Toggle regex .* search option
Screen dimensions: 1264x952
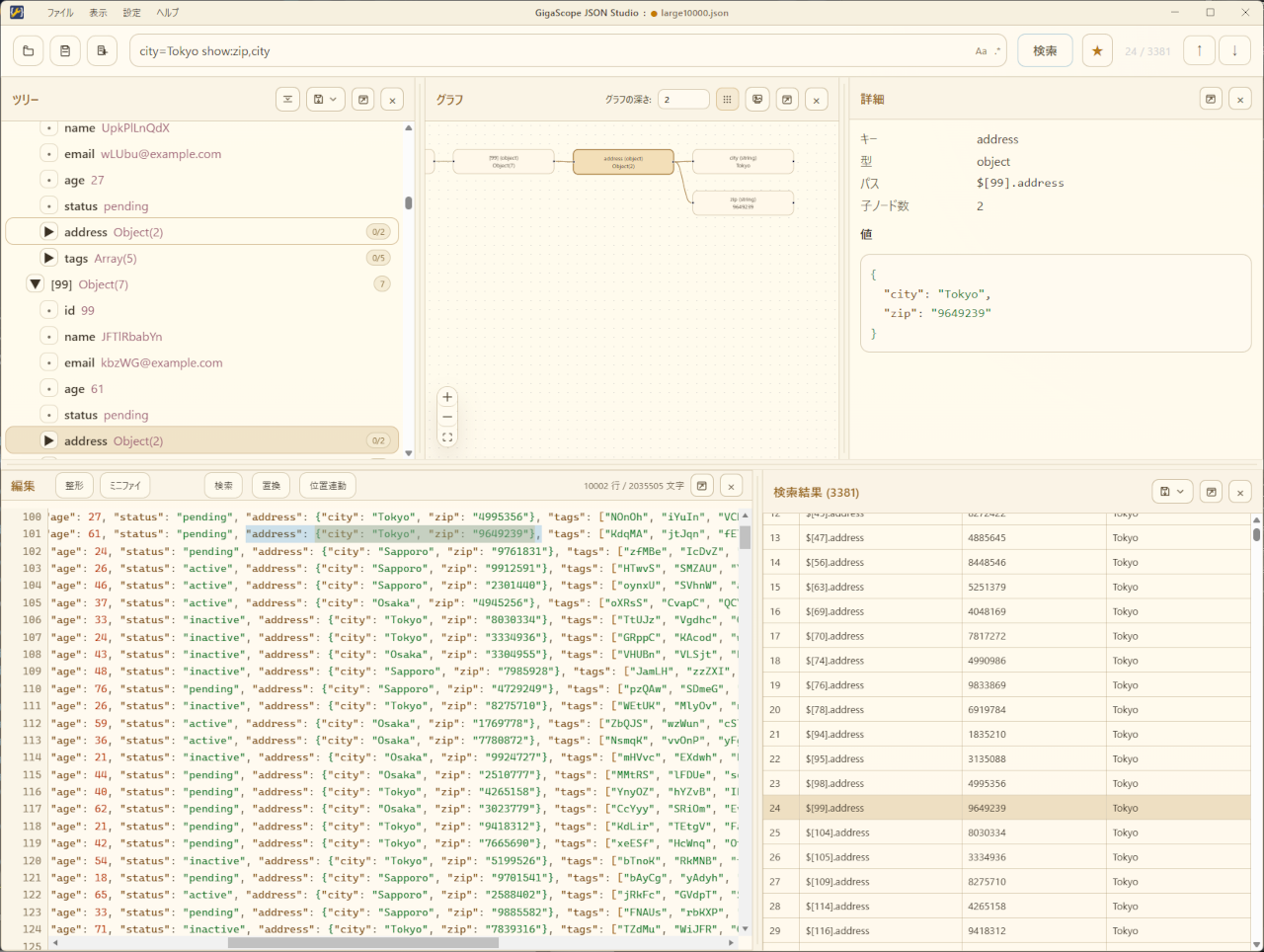coord(997,51)
